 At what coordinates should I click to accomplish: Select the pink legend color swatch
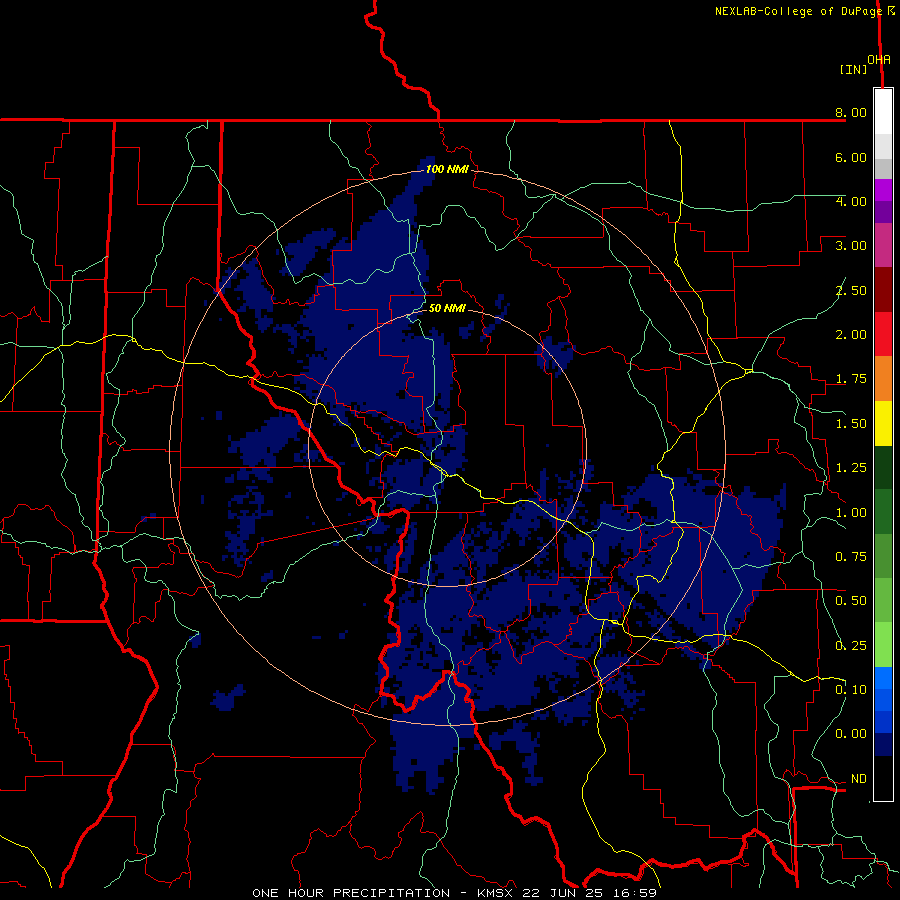tap(883, 246)
